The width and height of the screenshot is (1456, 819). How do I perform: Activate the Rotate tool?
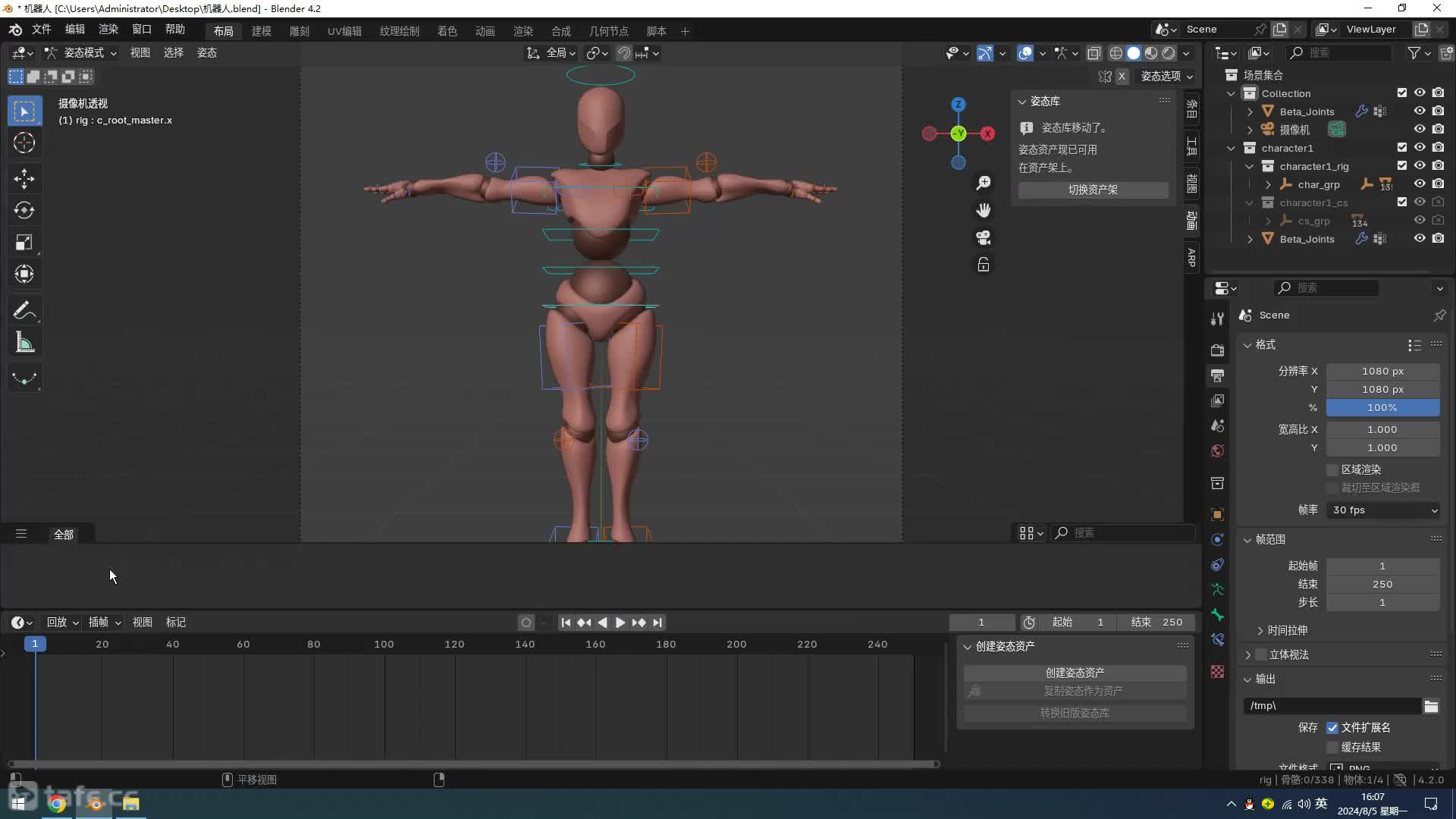(24, 210)
